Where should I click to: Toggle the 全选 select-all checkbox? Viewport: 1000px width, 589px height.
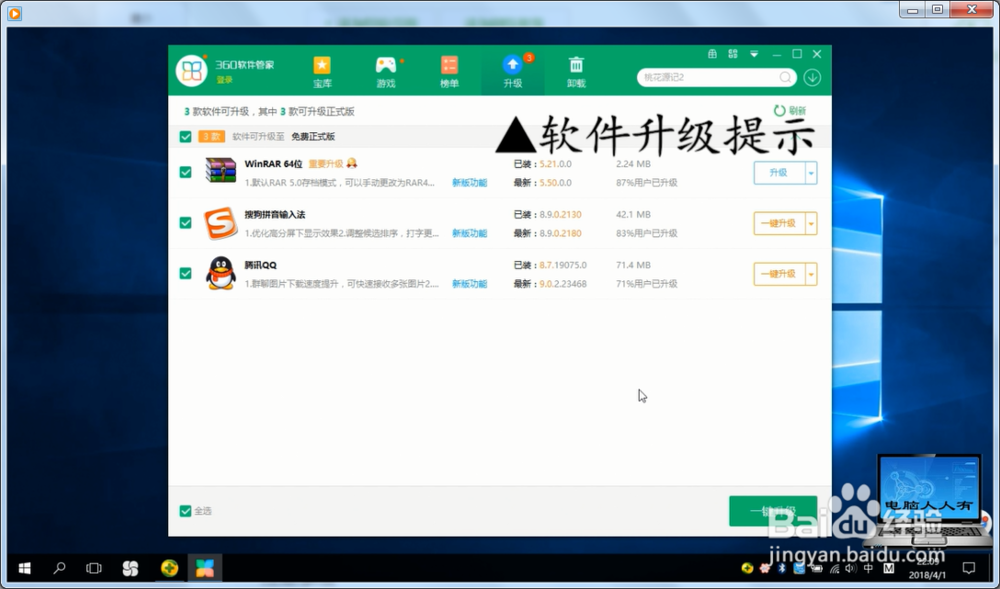(186, 511)
